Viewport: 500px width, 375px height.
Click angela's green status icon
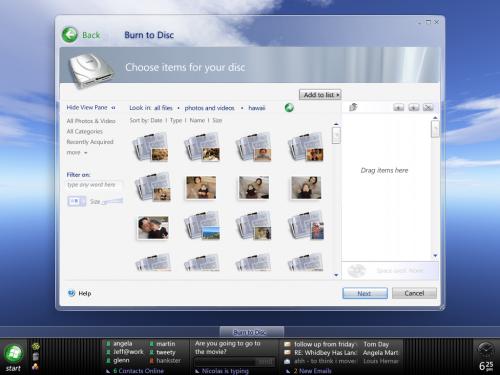pyautogui.click(x=108, y=343)
